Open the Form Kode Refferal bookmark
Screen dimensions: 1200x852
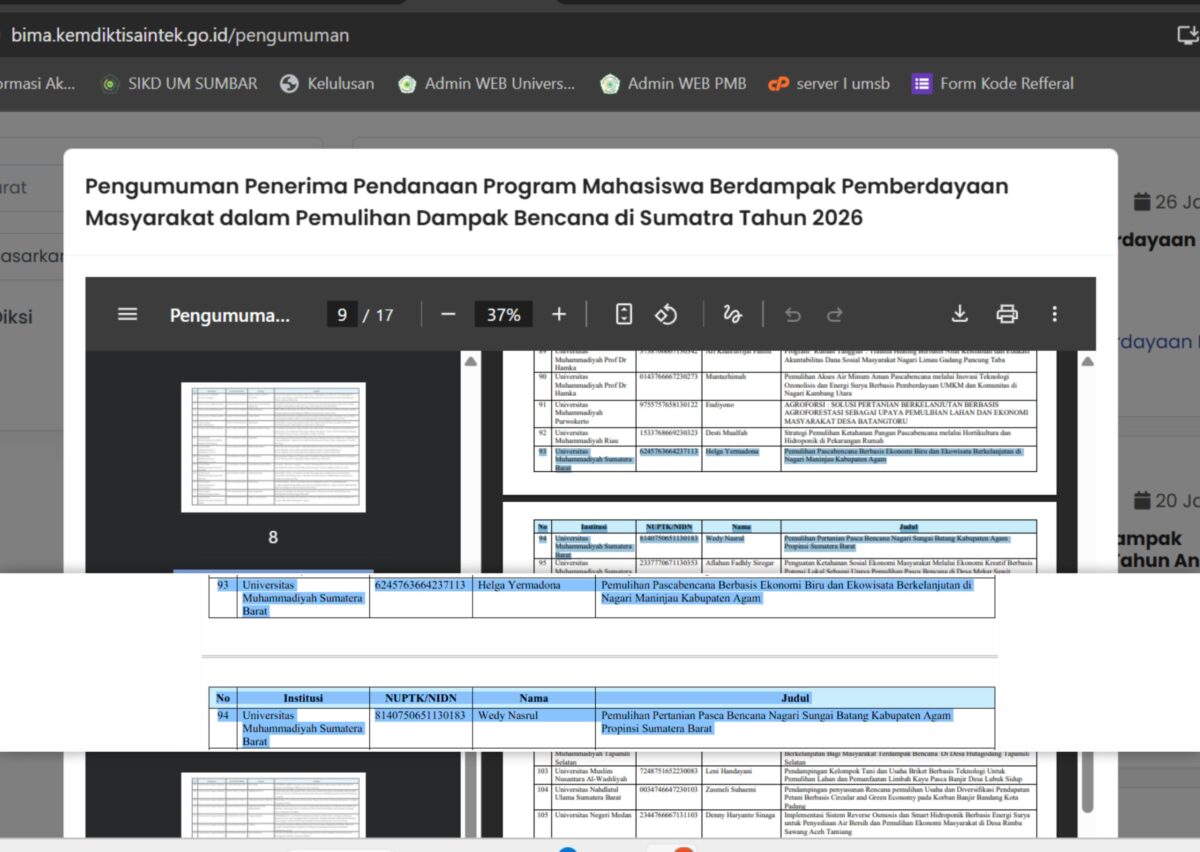pos(993,84)
